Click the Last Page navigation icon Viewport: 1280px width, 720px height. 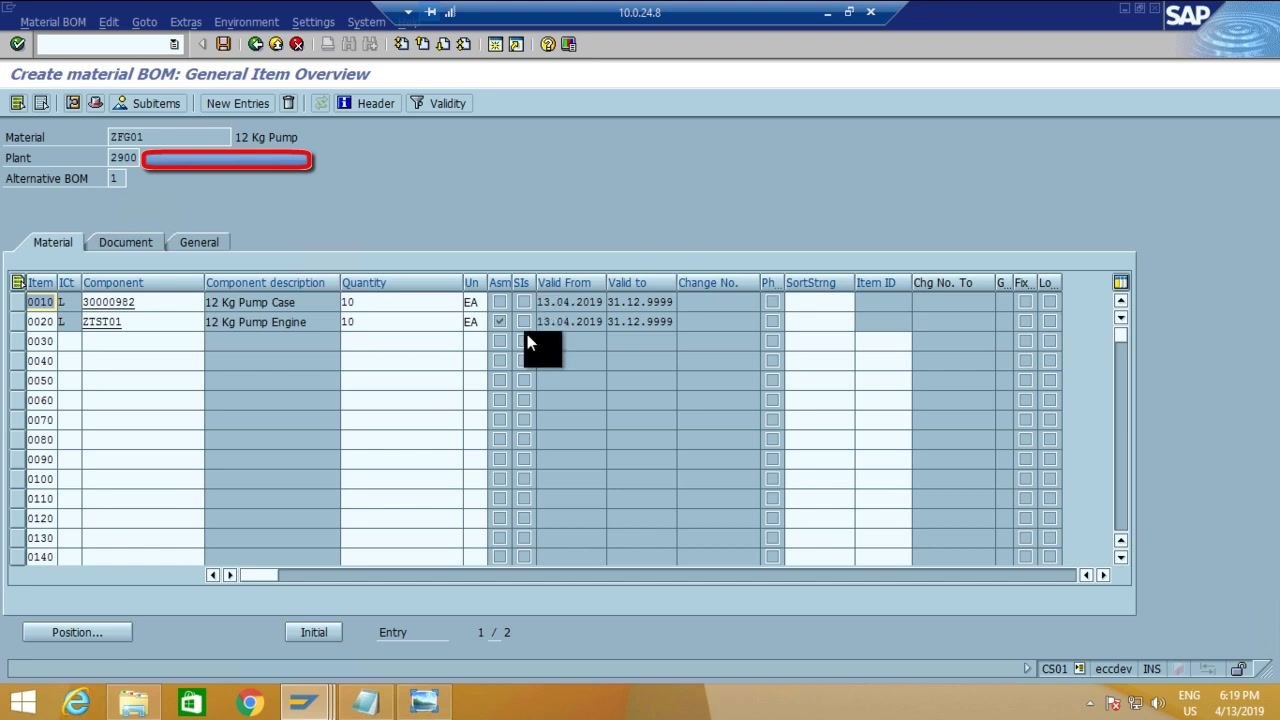pos(463,44)
